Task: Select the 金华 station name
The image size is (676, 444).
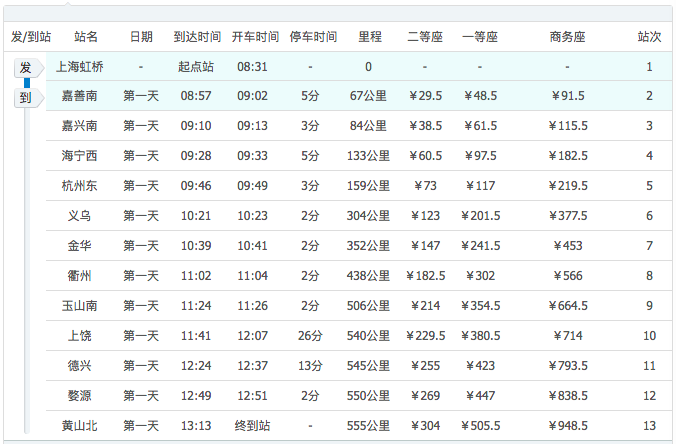Action: click(80, 246)
